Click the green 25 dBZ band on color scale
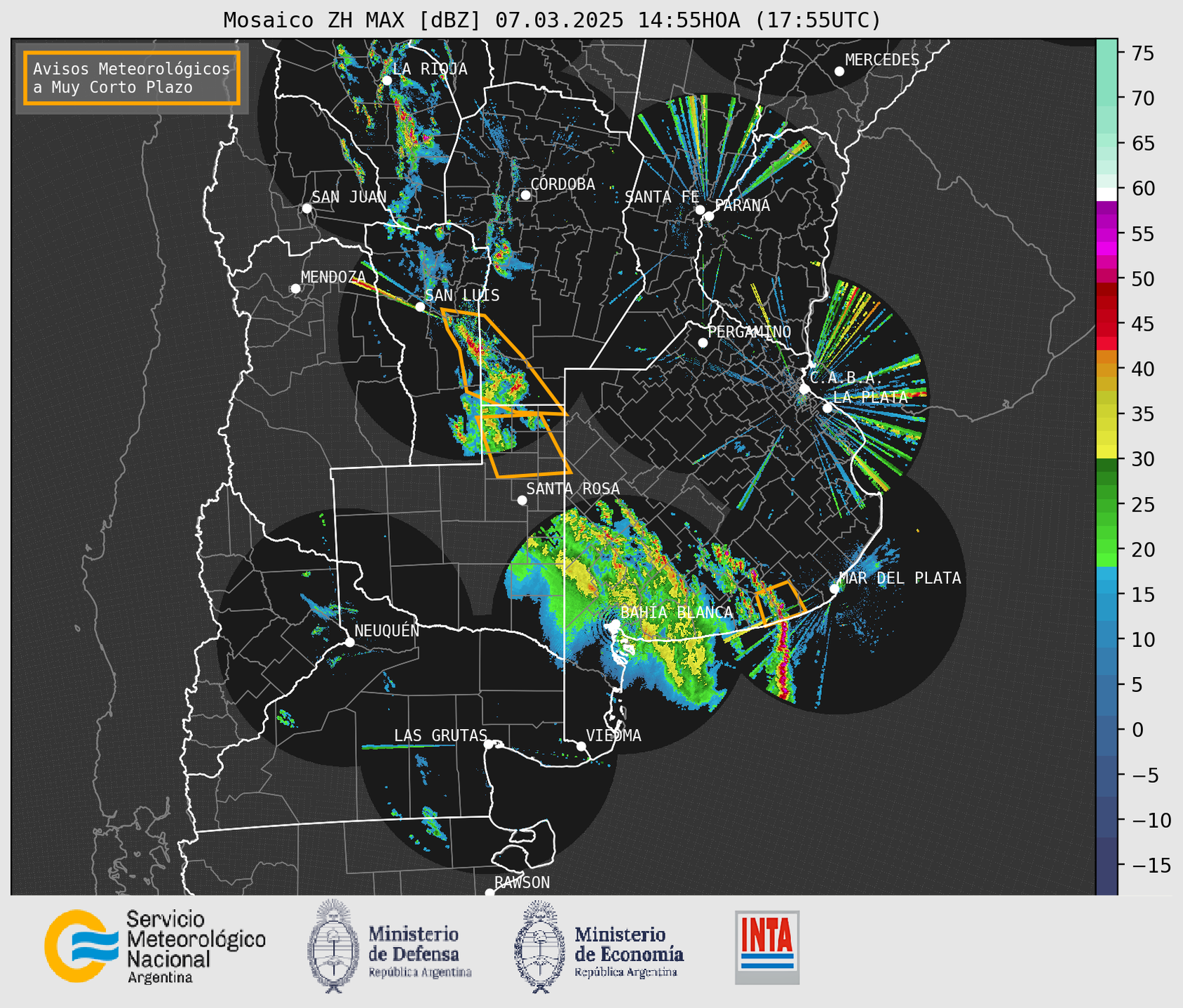Screen dimensions: 1183x1008 [x=1107, y=504]
